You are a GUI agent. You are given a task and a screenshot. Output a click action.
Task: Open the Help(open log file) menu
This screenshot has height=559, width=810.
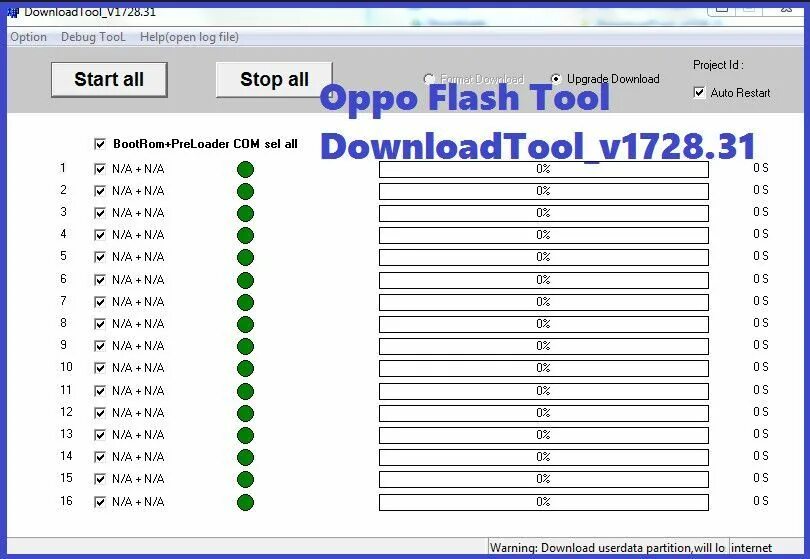point(189,37)
